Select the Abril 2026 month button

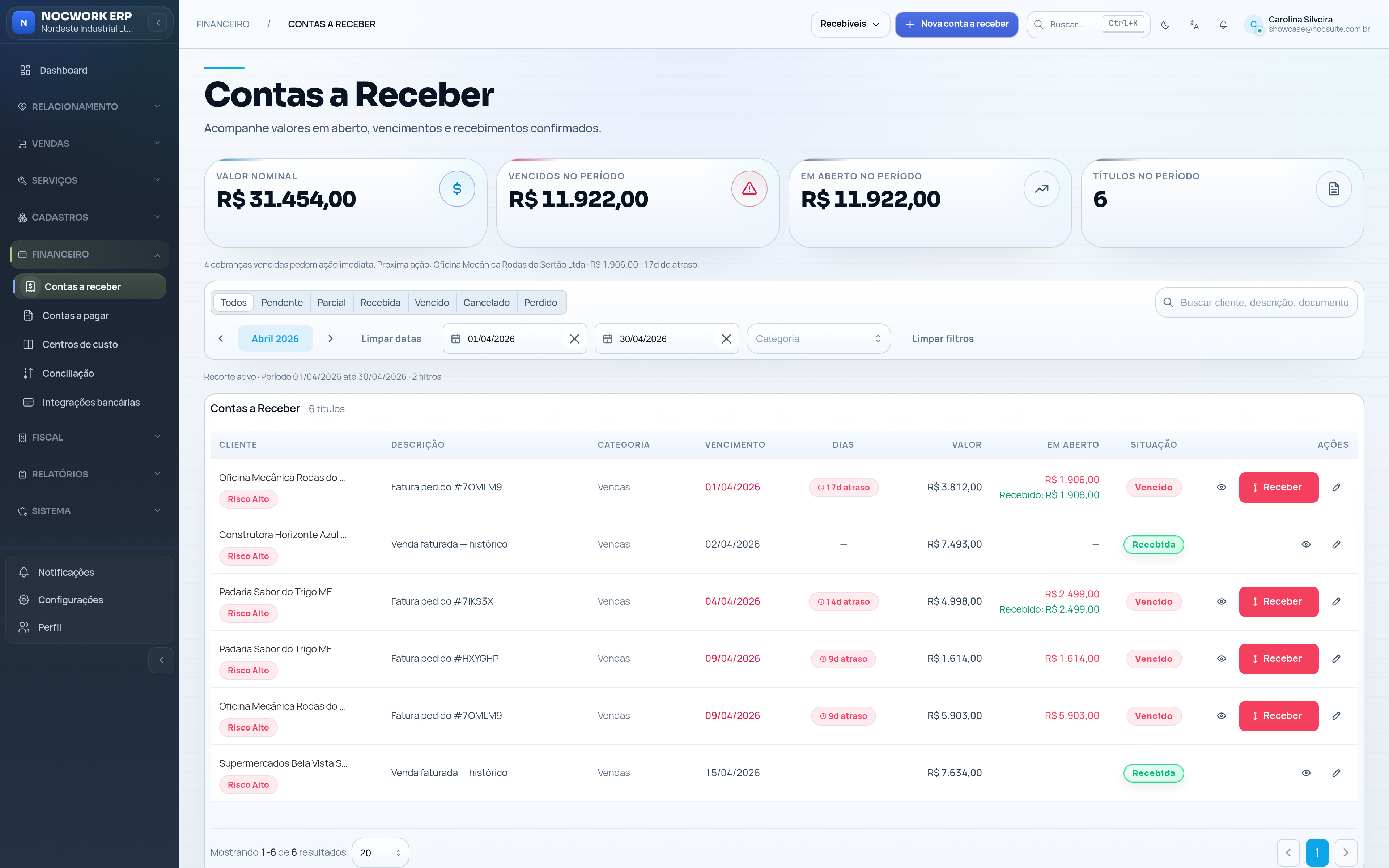pyautogui.click(x=275, y=339)
